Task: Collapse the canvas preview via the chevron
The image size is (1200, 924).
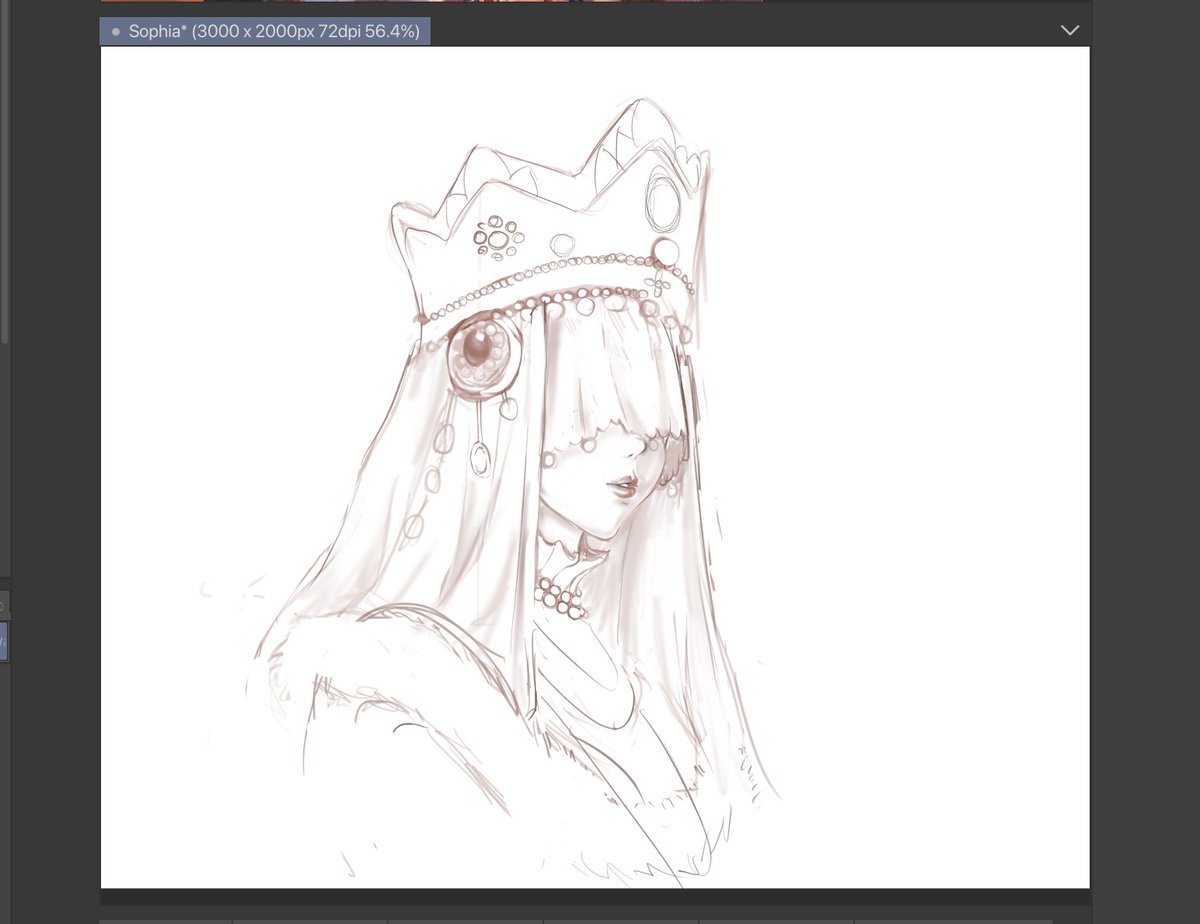Action: click(1070, 30)
